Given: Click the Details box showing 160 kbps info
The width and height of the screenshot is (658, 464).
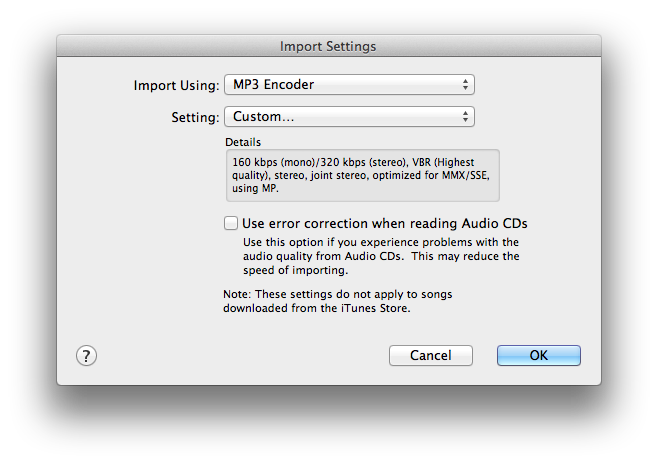Looking at the screenshot, I should tap(362, 177).
